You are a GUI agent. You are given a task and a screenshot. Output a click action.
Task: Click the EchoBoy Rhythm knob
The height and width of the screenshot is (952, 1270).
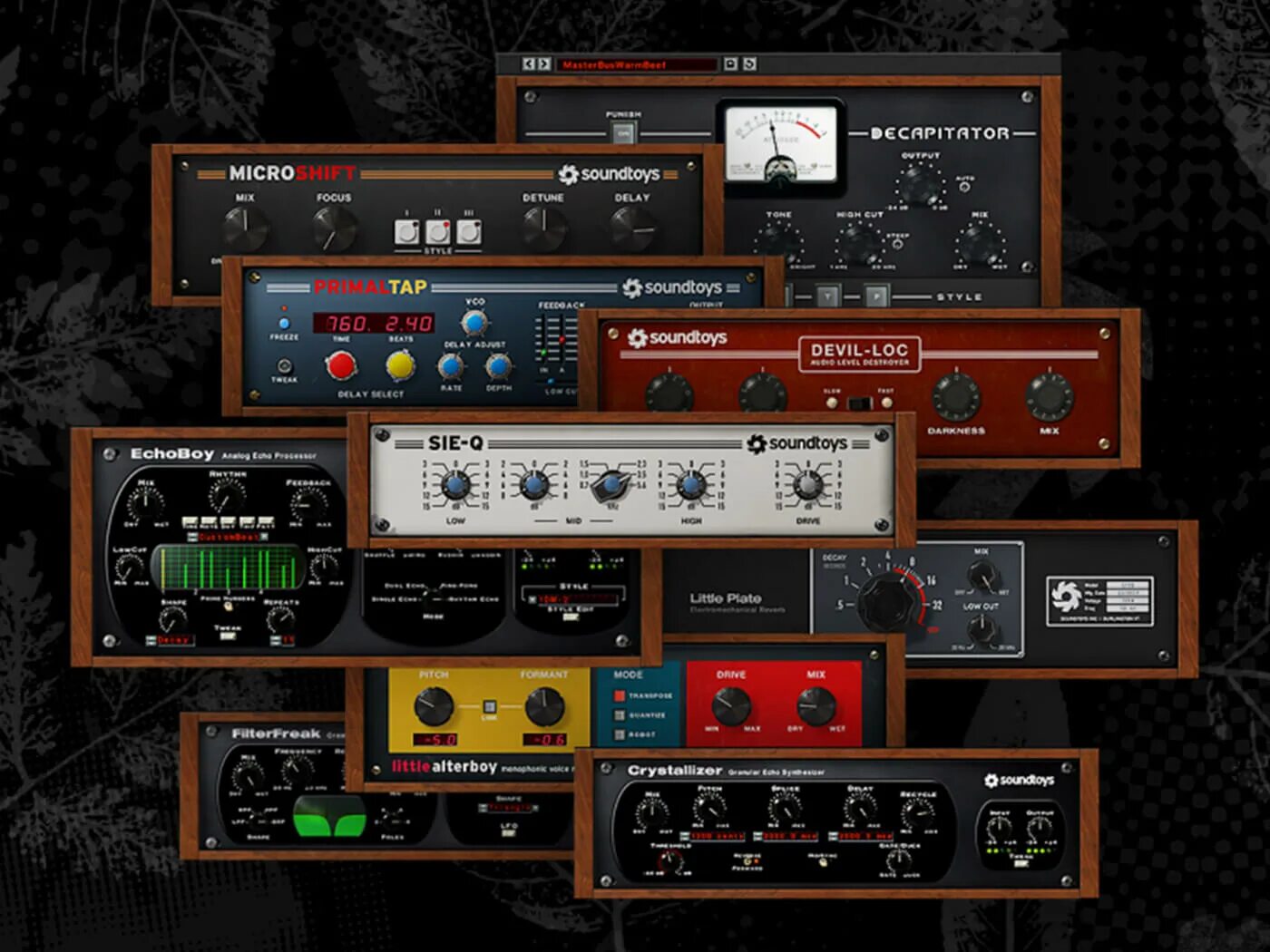[226, 497]
